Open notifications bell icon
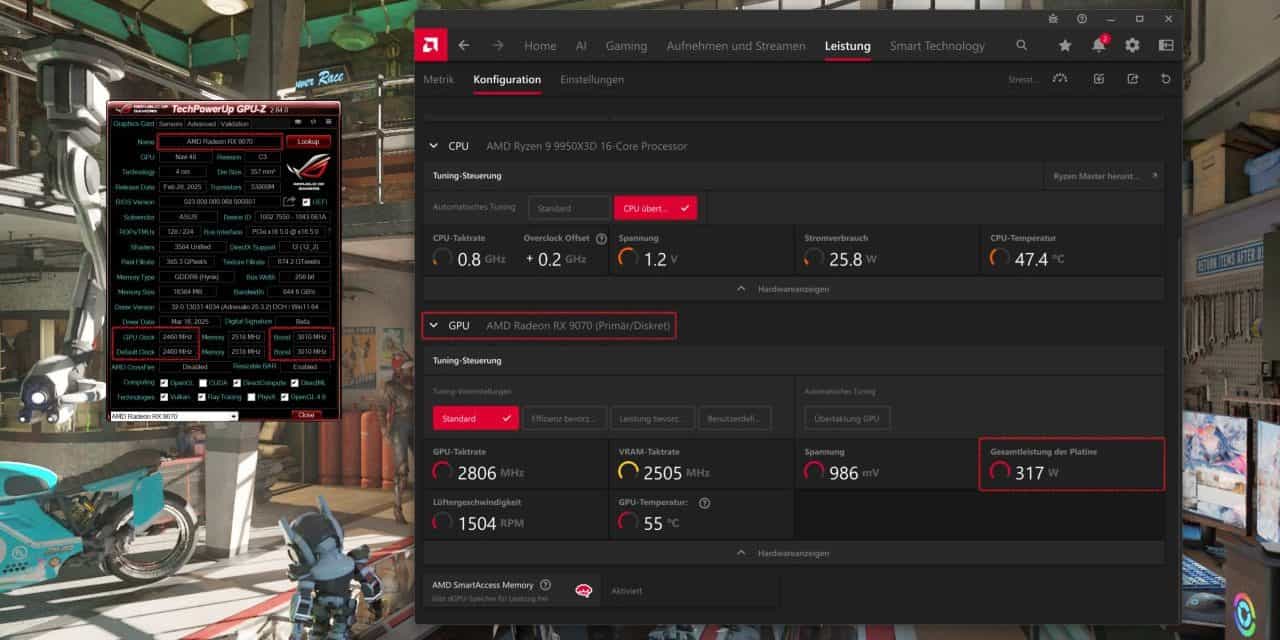This screenshot has width=1280, height=640. (x=1099, y=45)
